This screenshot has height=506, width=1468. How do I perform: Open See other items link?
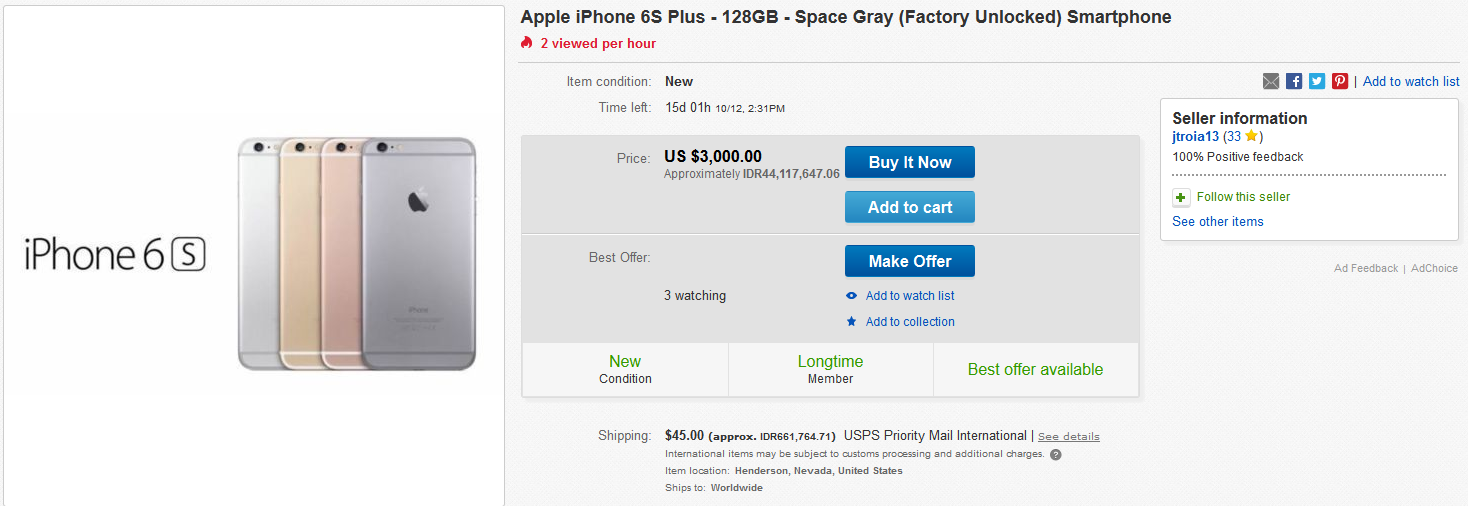pyautogui.click(x=1217, y=222)
